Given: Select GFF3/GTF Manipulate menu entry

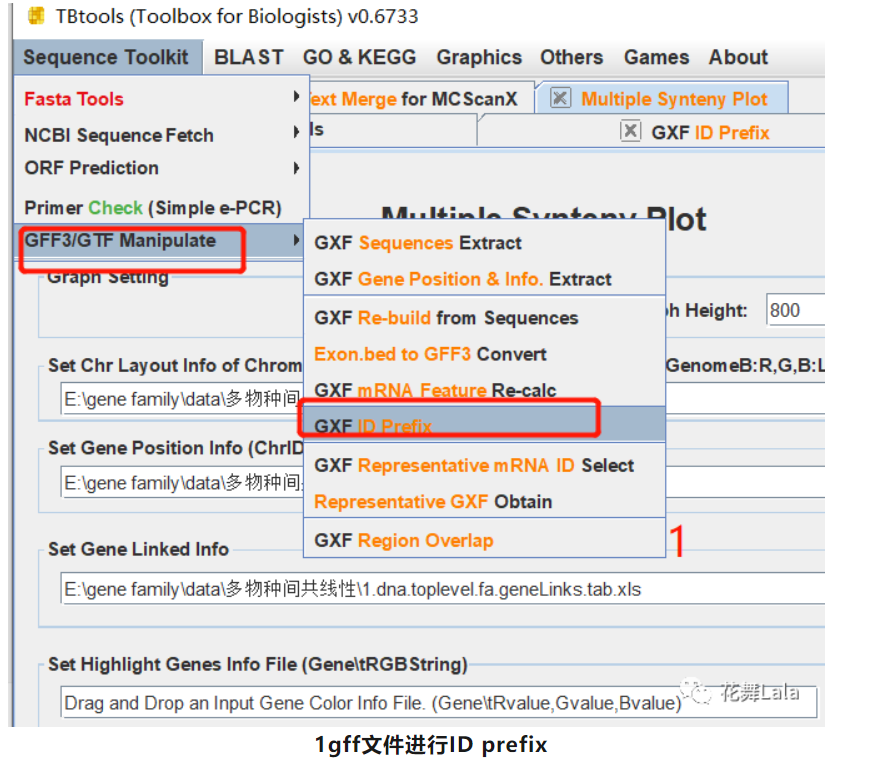Looking at the screenshot, I should 162,241.
